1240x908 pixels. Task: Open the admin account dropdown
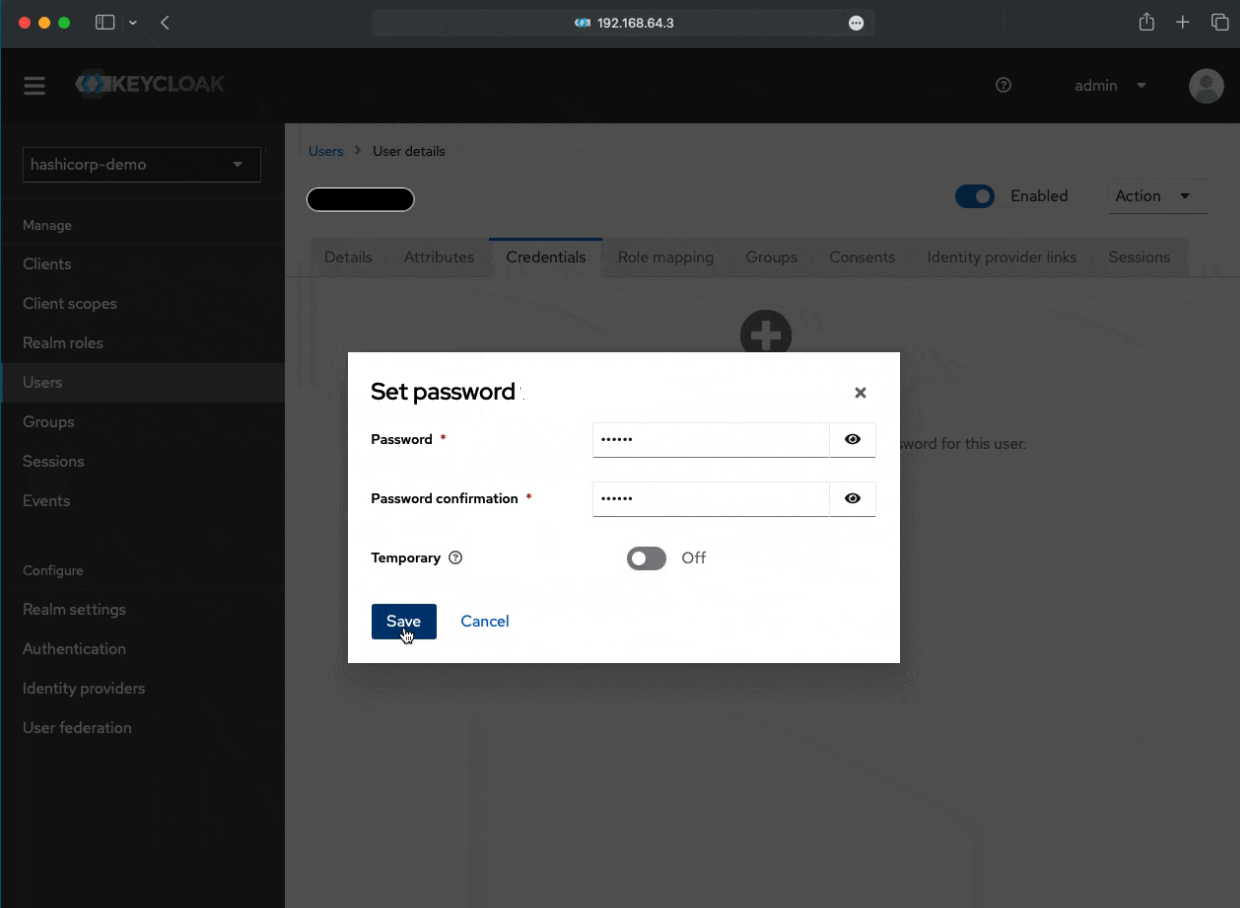coord(1110,86)
